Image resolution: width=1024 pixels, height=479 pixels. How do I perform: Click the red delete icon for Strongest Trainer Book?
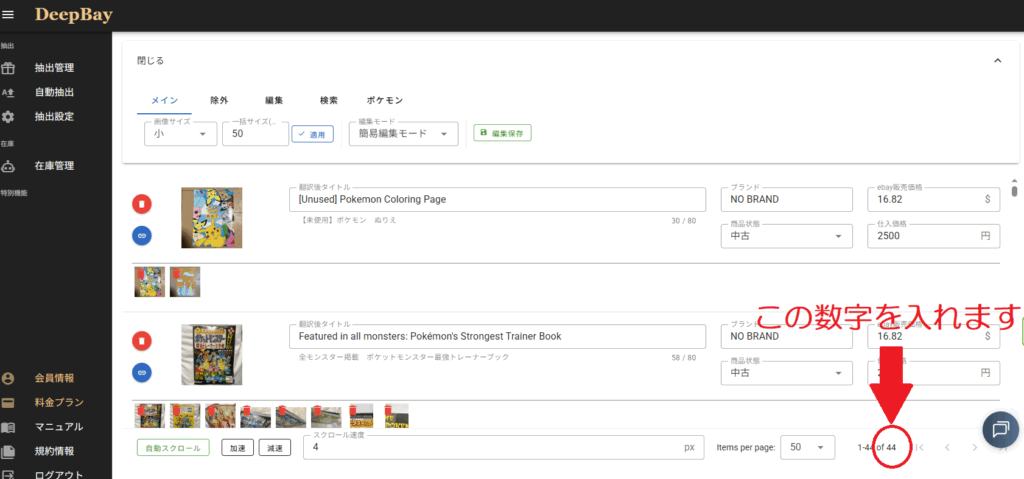point(142,341)
